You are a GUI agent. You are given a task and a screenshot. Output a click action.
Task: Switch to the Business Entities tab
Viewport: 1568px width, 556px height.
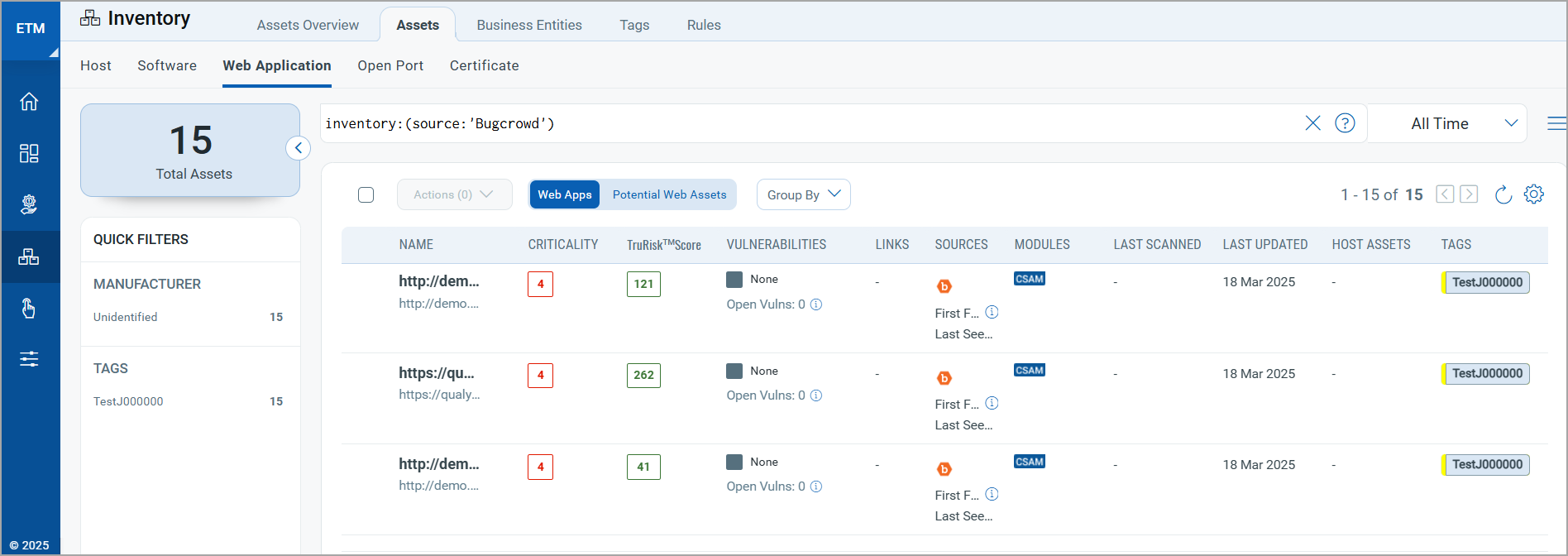pyautogui.click(x=529, y=25)
